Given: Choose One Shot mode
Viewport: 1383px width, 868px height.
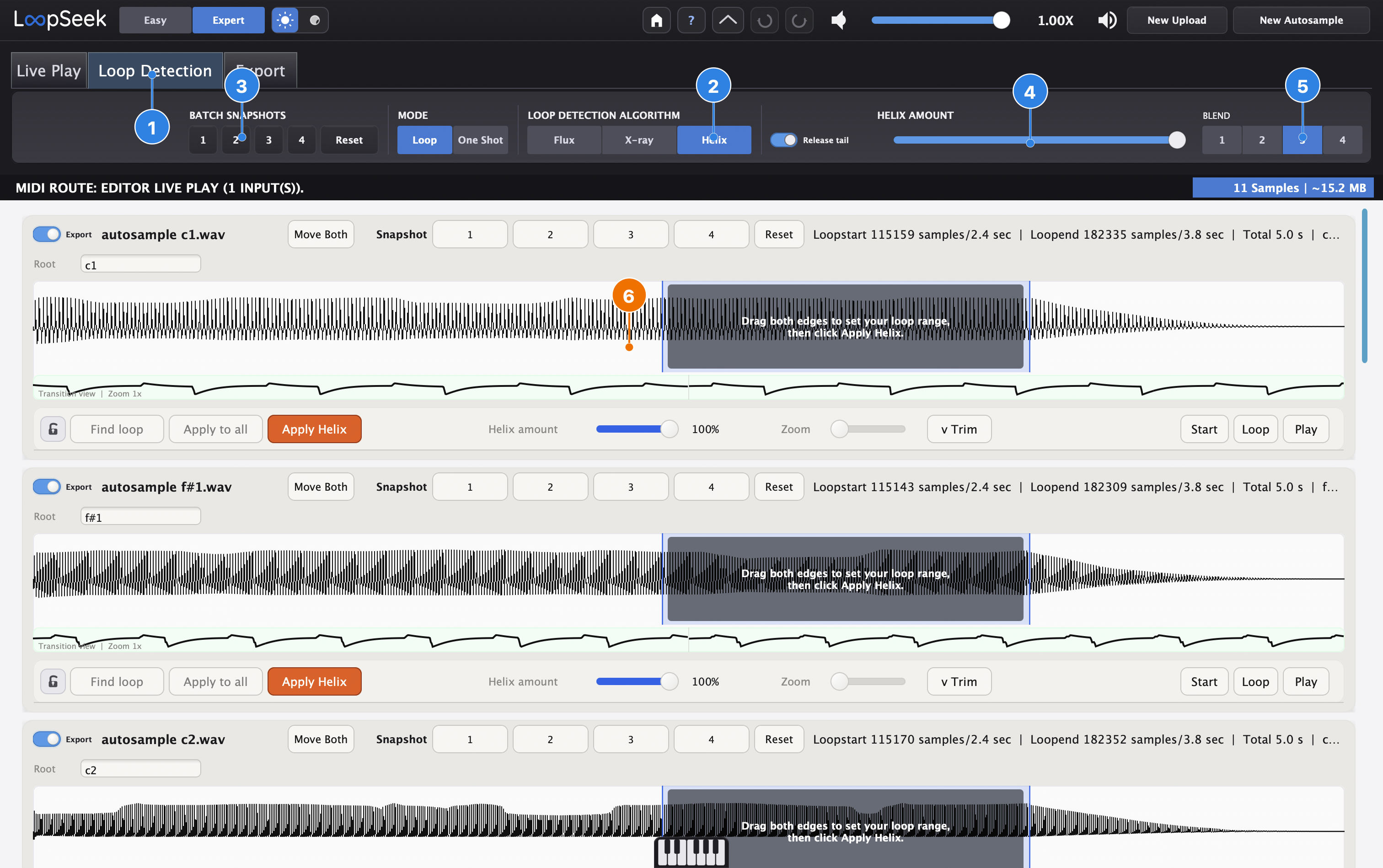Looking at the screenshot, I should tap(480, 139).
